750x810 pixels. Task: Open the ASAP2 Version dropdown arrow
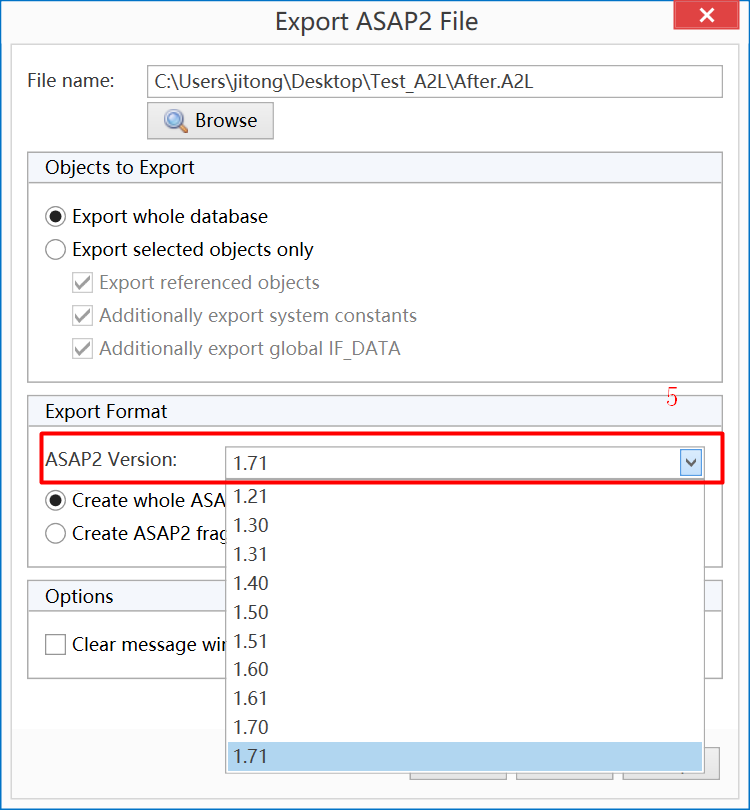pyautogui.click(x=690, y=462)
